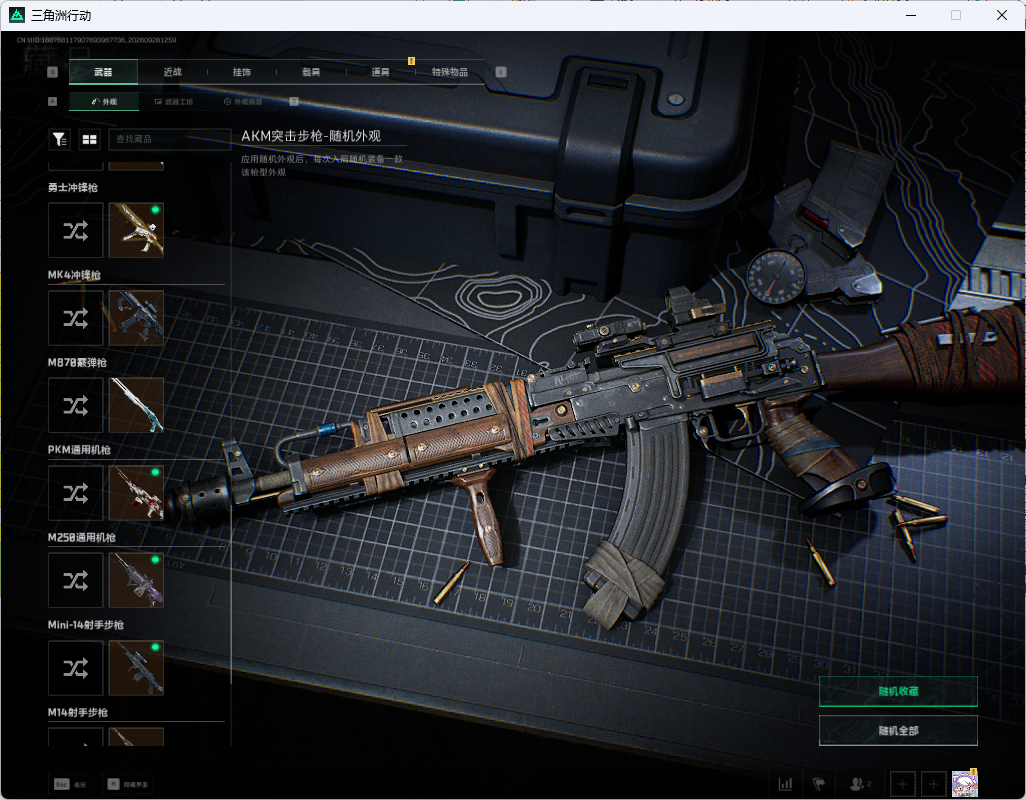Open the collection filter icon

coord(60,139)
